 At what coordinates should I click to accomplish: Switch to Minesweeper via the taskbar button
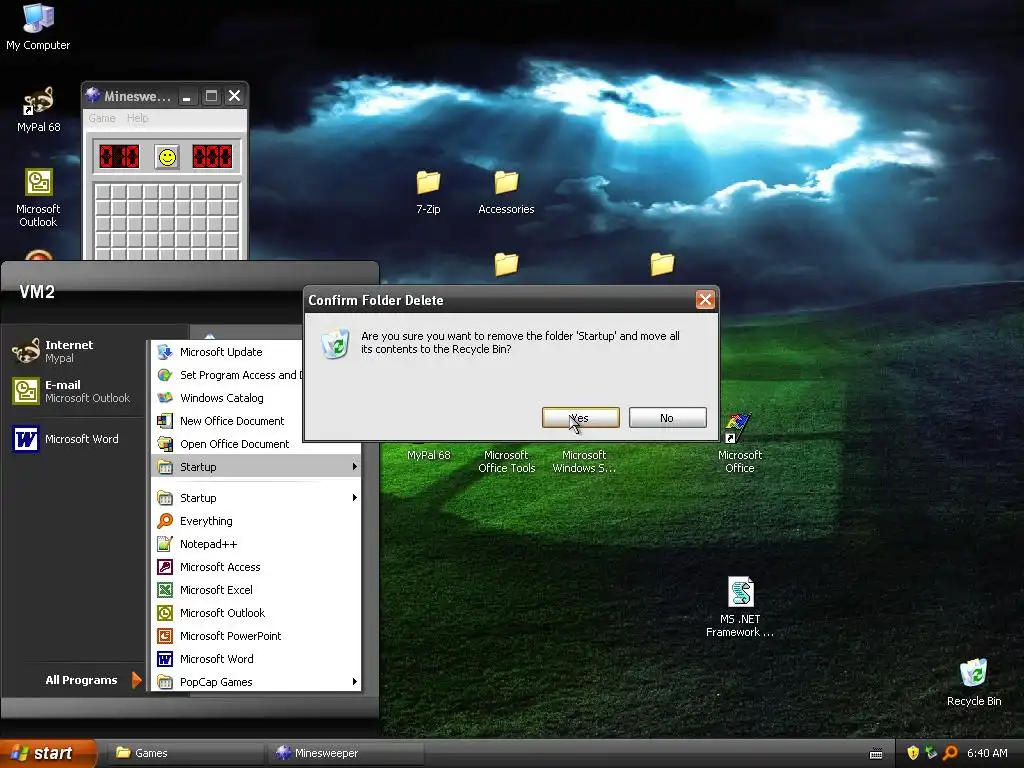346,753
